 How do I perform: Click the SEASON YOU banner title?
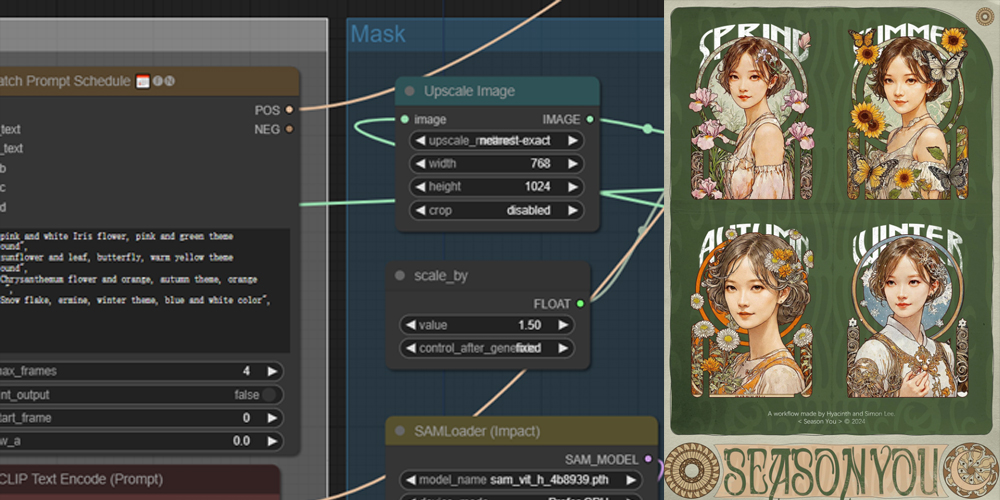pyautogui.click(x=831, y=471)
